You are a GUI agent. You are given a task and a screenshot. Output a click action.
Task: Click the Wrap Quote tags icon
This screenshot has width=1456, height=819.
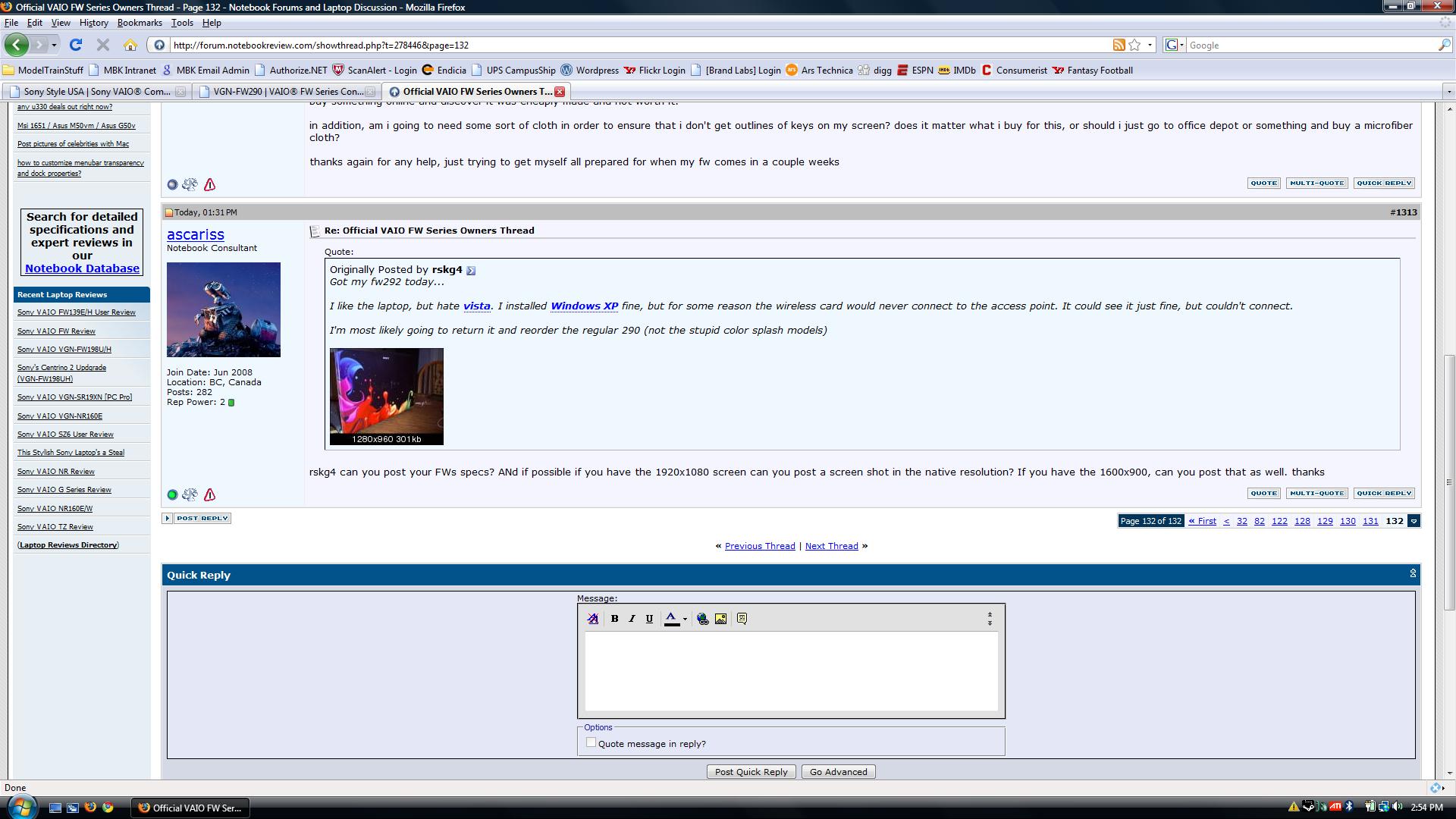coord(742,619)
